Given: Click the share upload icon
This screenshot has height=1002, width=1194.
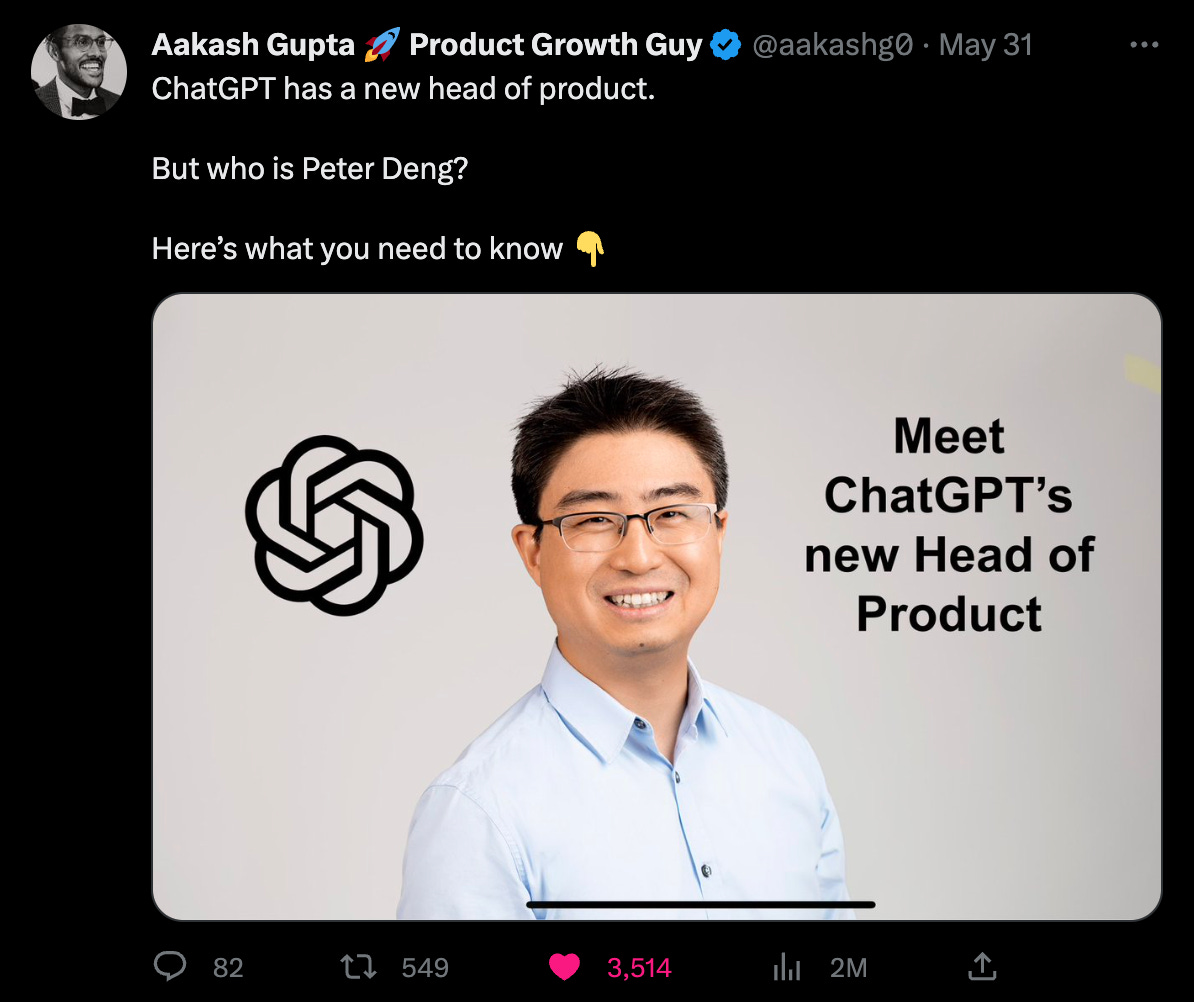Looking at the screenshot, I should (982, 966).
